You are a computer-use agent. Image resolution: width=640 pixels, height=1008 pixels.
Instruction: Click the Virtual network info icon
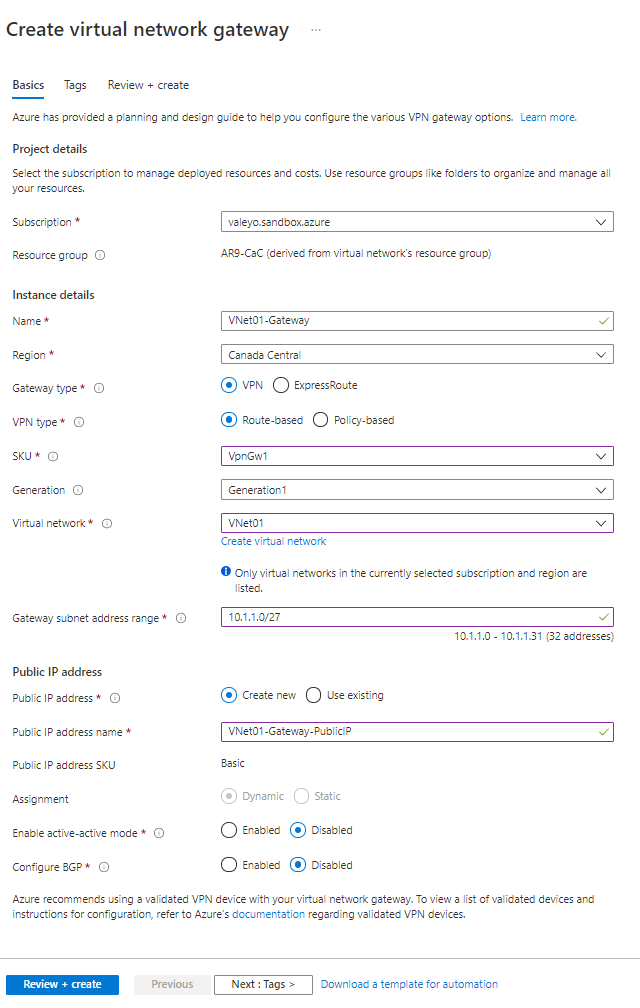pos(107,523)
